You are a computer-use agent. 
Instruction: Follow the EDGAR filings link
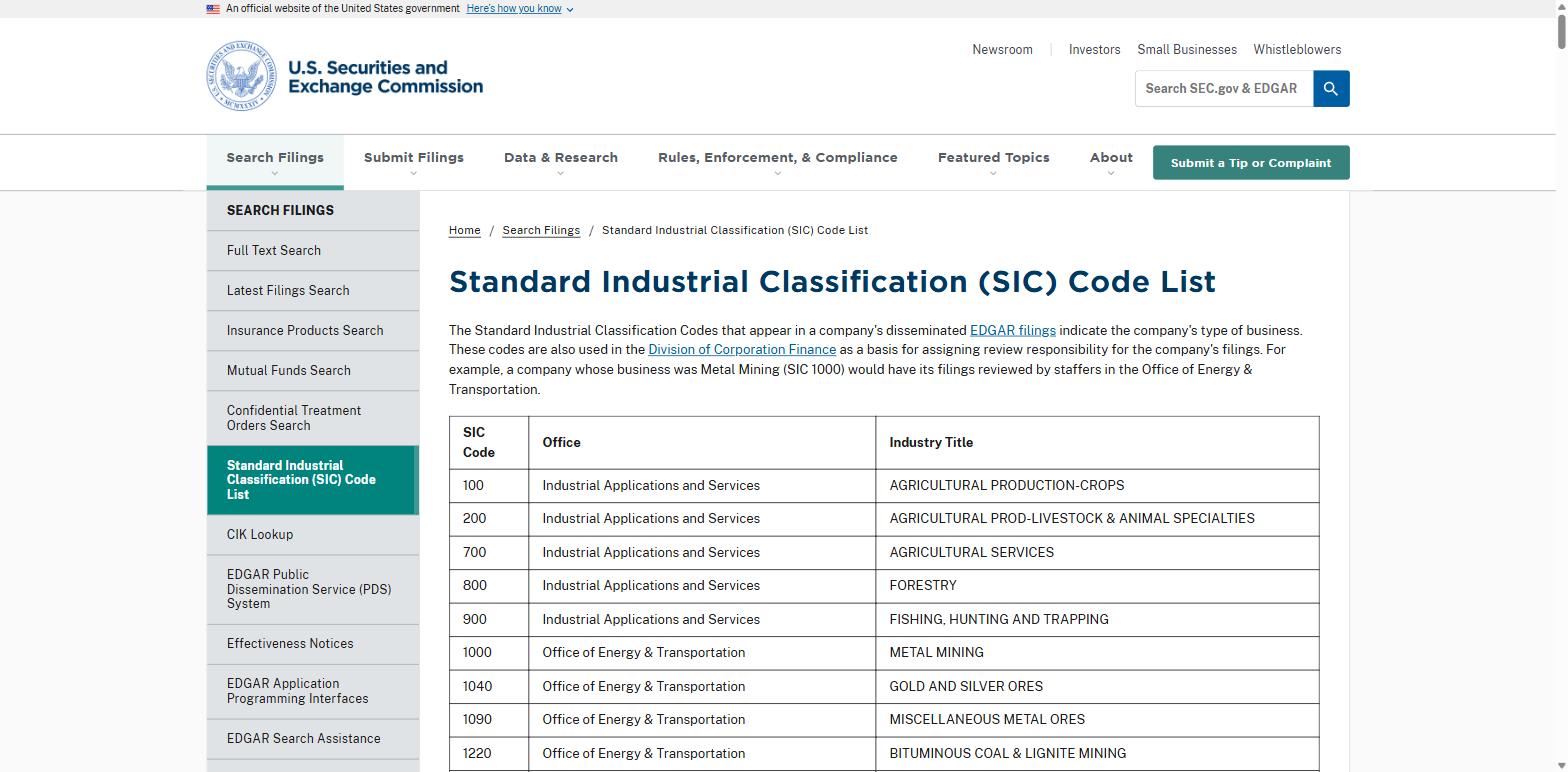(1013, 330)
